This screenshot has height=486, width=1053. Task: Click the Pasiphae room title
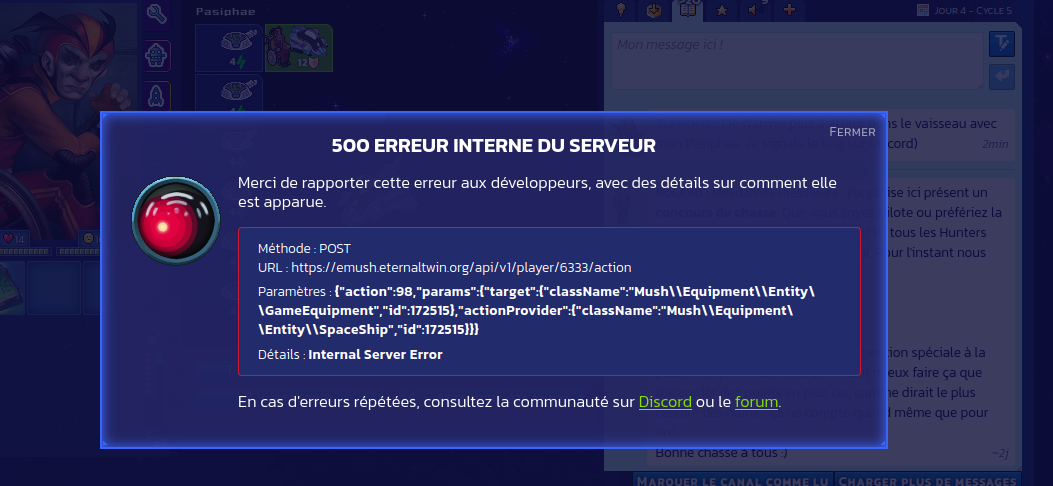226,11
